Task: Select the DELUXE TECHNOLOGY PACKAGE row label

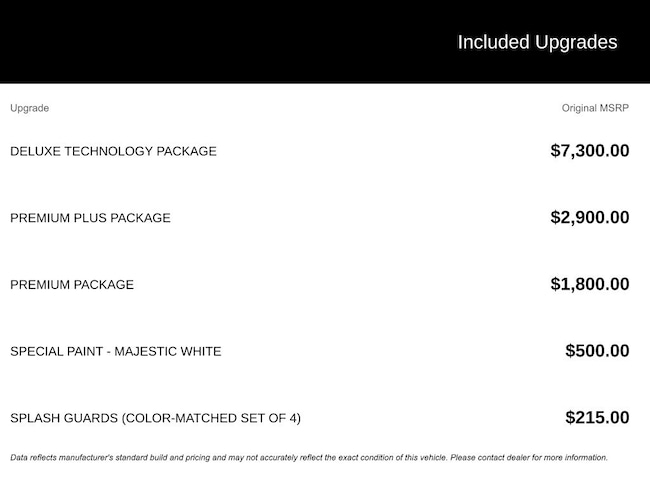Action: [113, 151]
